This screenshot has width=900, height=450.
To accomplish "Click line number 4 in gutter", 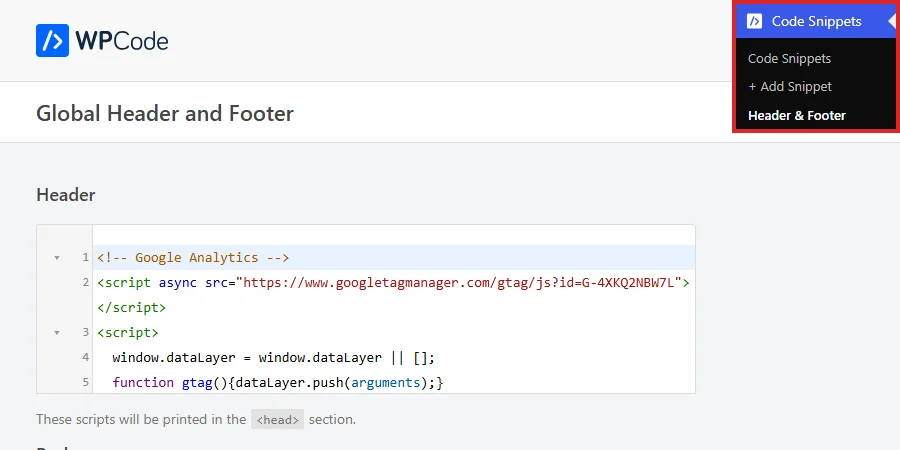I will click(x=86, y=357).
